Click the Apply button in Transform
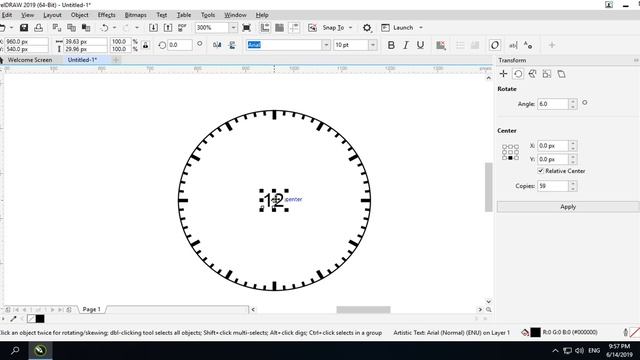The width and height of the screenshot is (640, 360). pyautogui.click(x=568, y=207)
